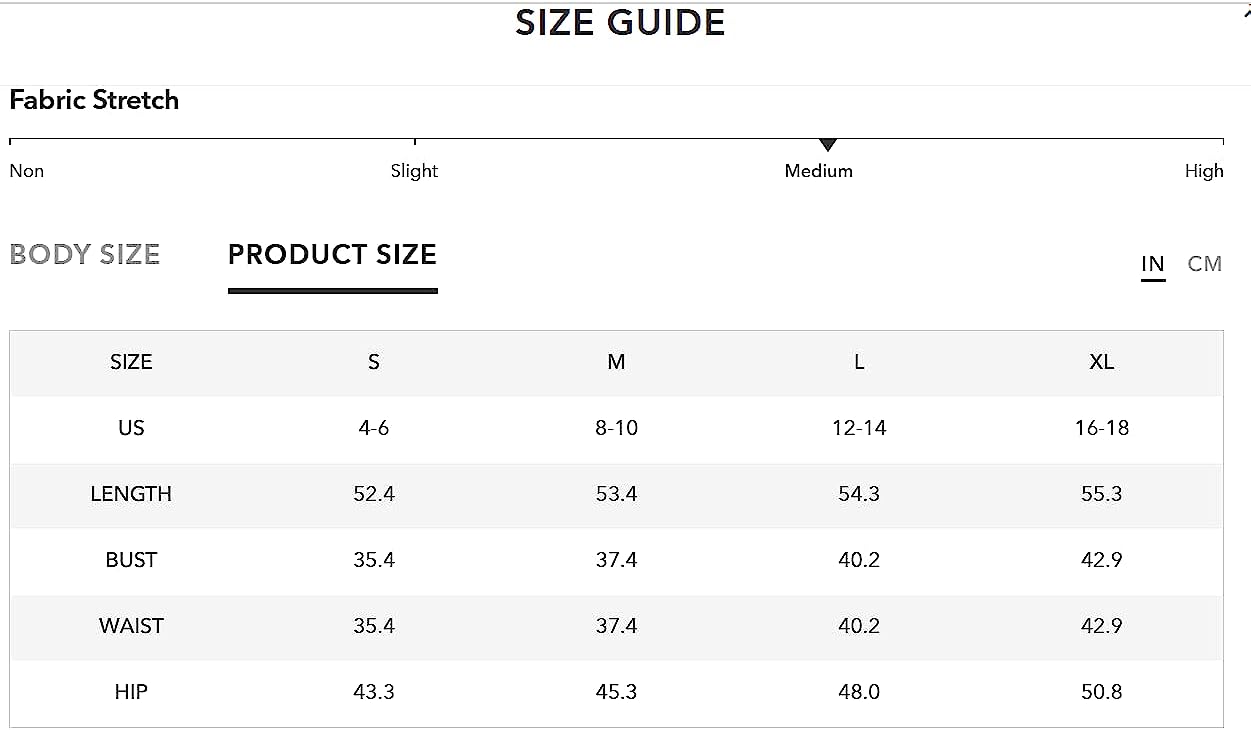Select the S size column header
The height and width of the screenshot is (730, 1251).
(374, 362)
